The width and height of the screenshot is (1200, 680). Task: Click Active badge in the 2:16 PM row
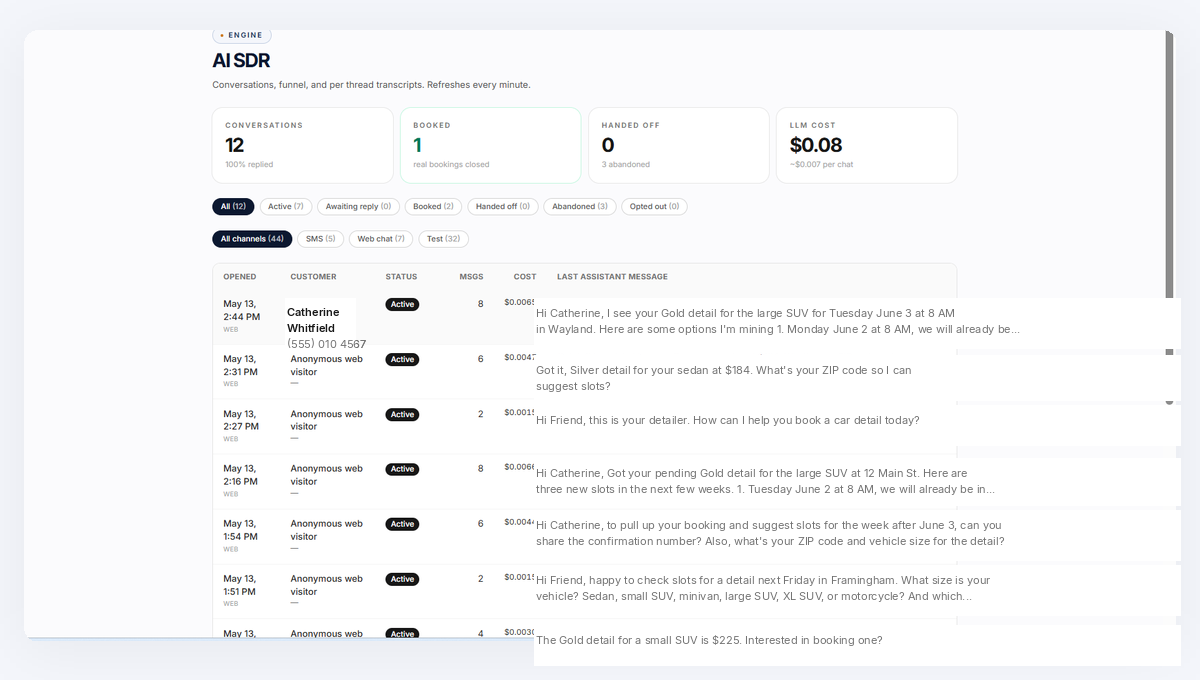[x=402, y=469]
